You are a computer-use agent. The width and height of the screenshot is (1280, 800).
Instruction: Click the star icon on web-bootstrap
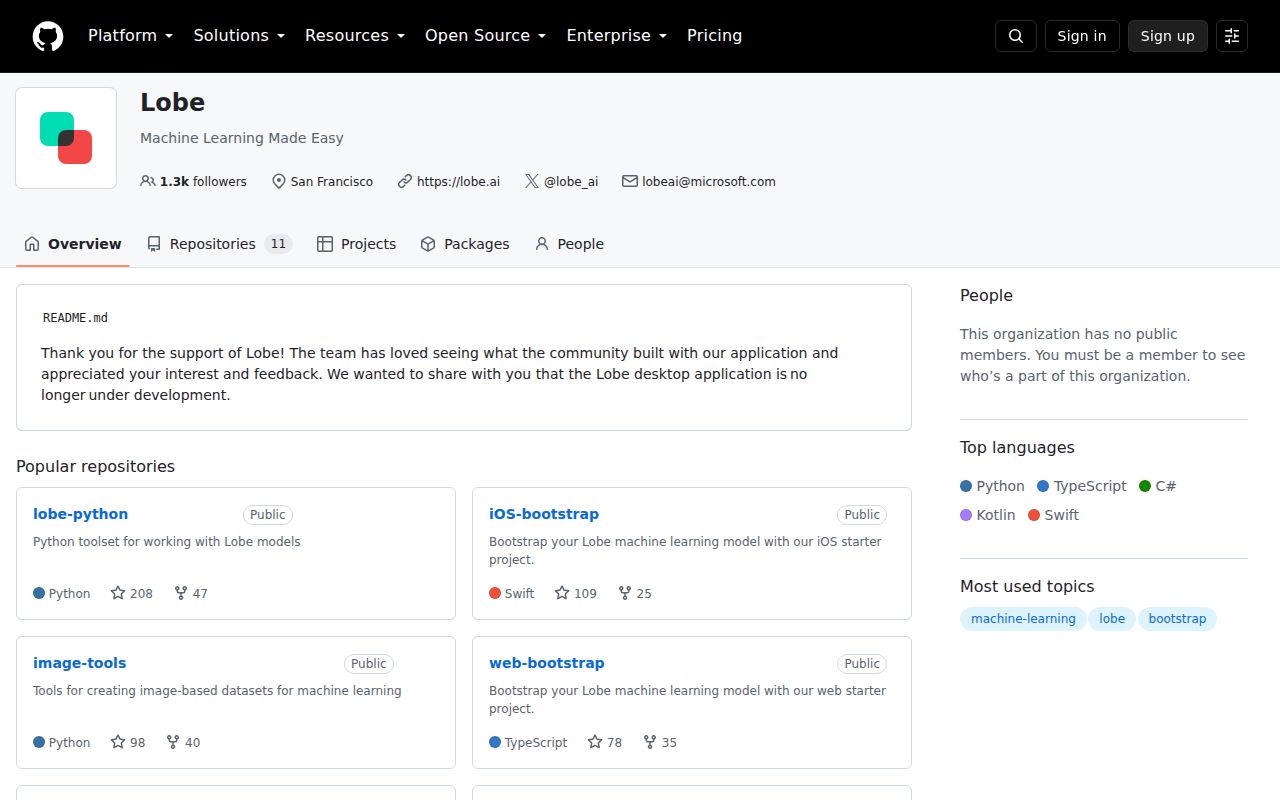point(595,742)
